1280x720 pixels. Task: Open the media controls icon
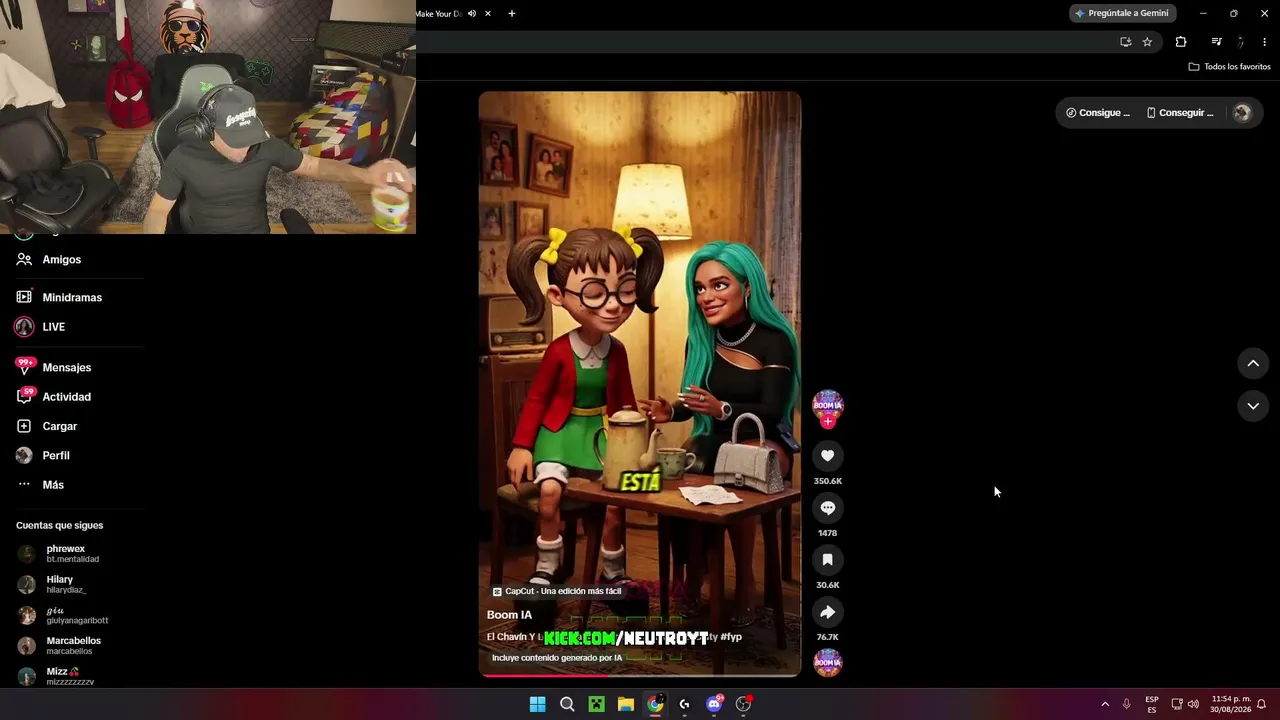point(1216,42)
